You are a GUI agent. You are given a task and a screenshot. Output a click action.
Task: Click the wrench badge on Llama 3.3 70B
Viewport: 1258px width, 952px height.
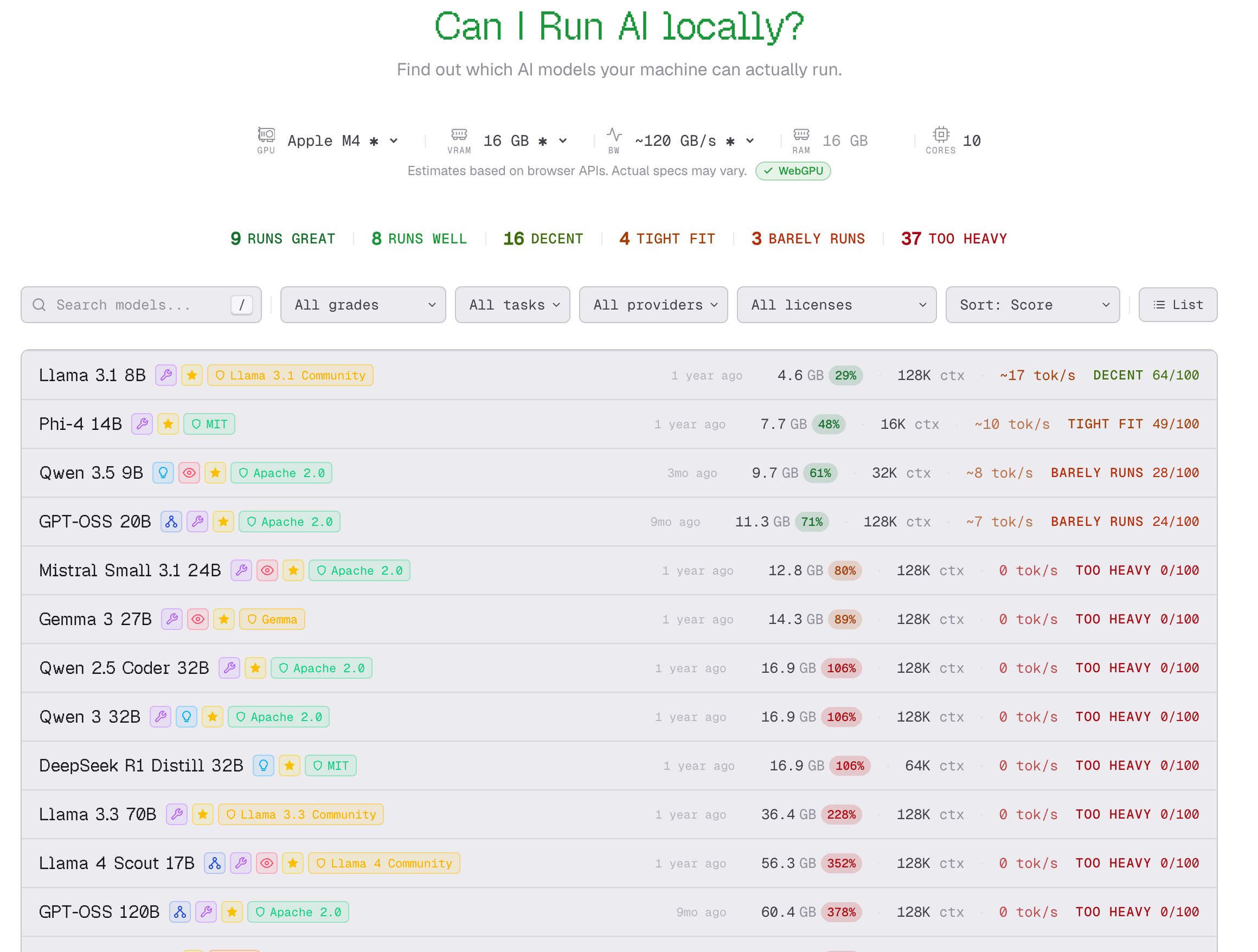point(176,815)
